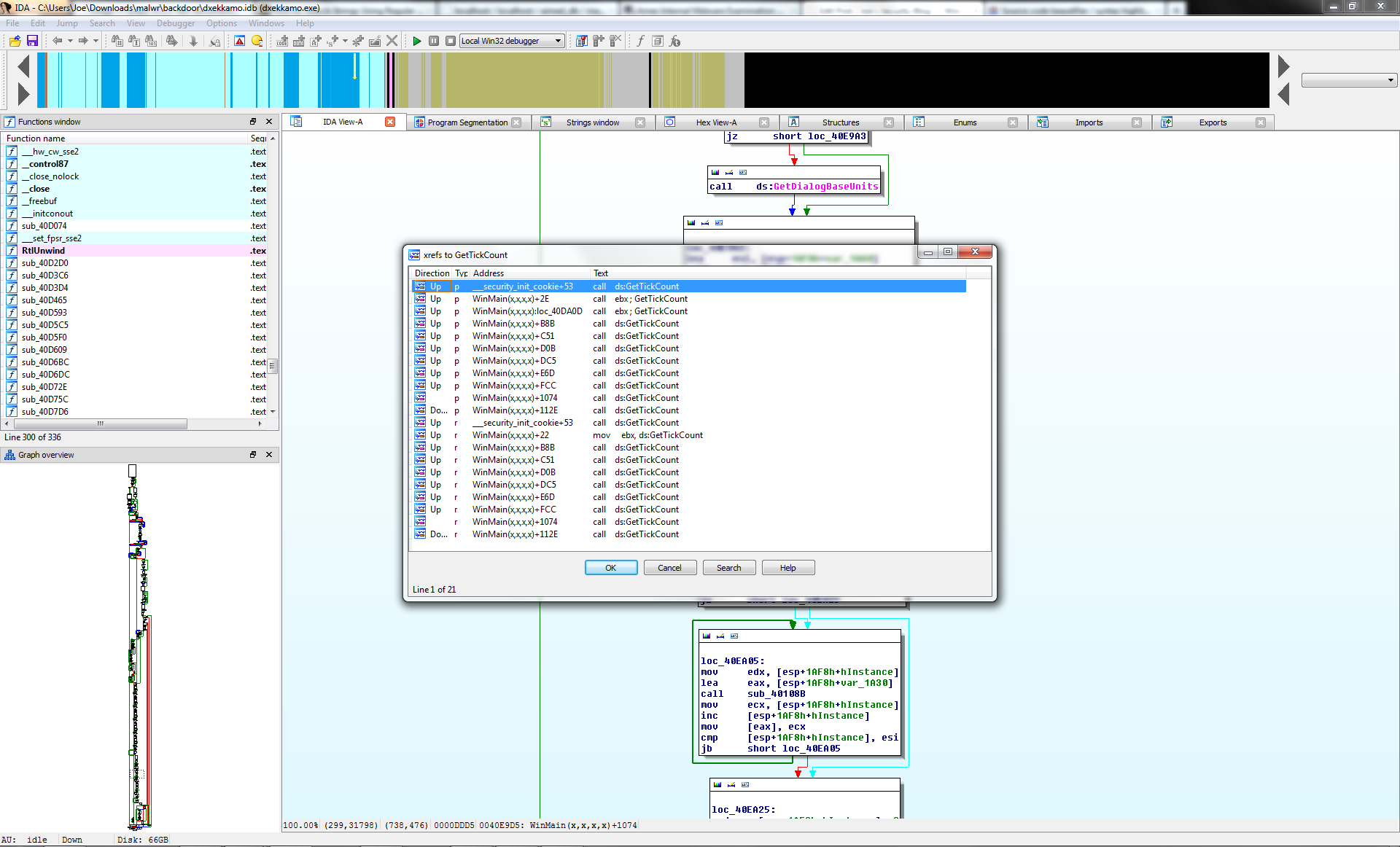Close the Structures tab
Screen dimensions: 1400x847
(x=889, y=122)
